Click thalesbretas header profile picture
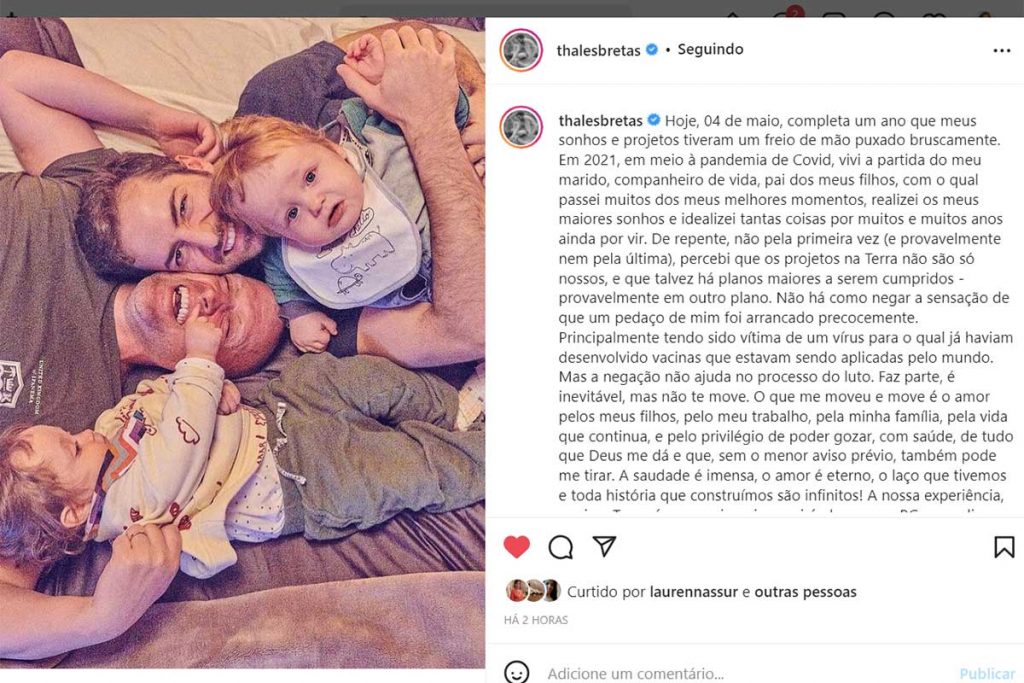Image resolution: width=1024 pixels, height=683 pixels. pos(521,50)
